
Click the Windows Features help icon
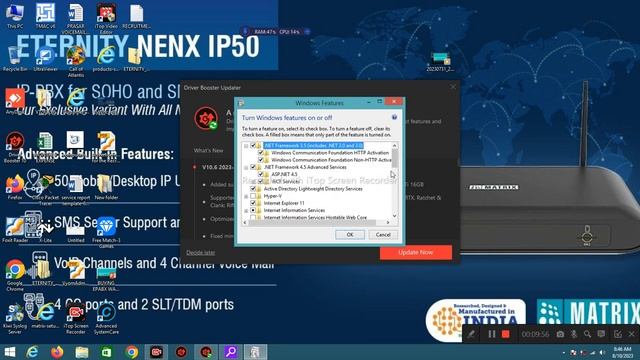(394, 117)
